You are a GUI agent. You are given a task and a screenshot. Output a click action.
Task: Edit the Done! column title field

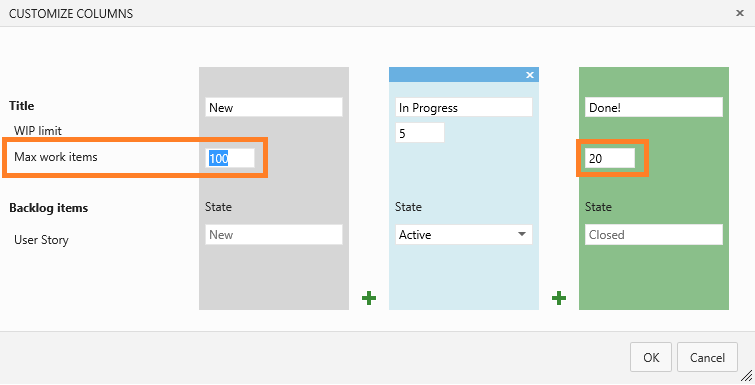coord(653,107)
